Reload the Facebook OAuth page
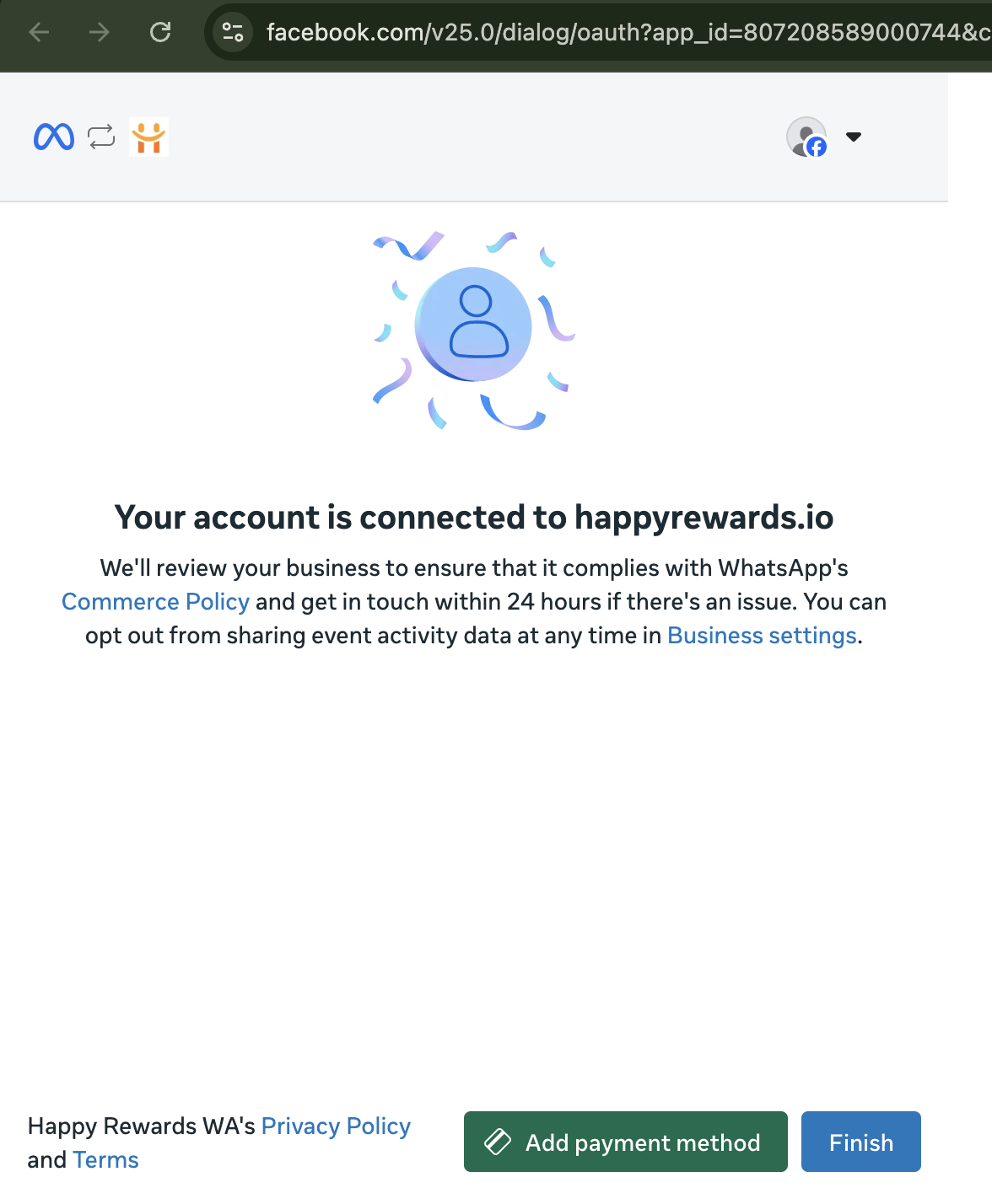Image resolution: width=992 pixels, height=1204 pixels. 160,33
